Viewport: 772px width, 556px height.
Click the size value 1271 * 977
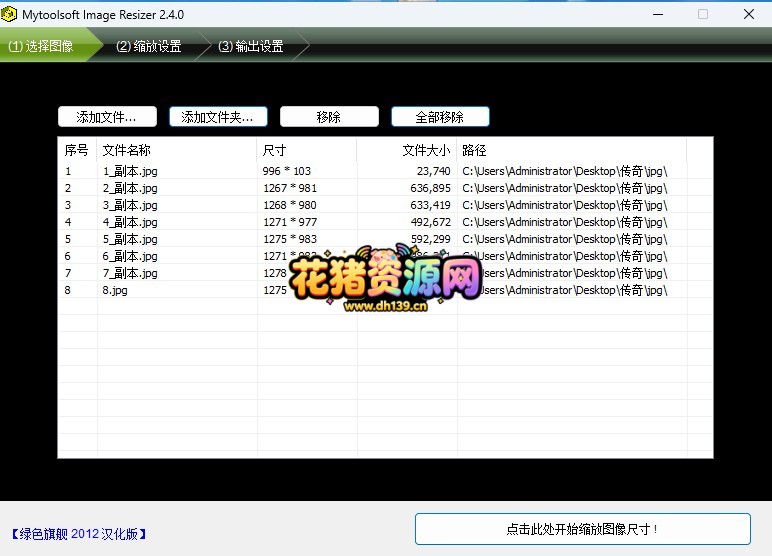[290, 222]
